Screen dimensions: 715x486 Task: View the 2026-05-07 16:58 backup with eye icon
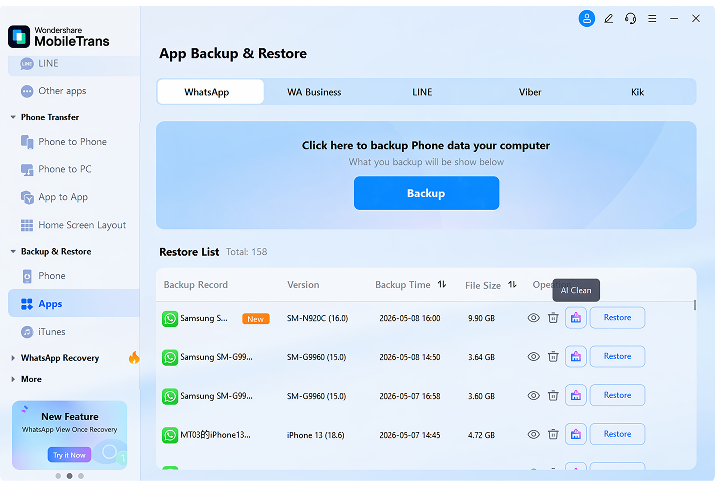point(534,395)
